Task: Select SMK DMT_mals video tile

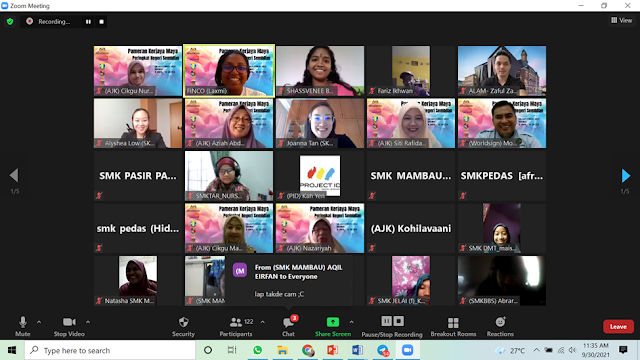Action: tap(502, 228)
